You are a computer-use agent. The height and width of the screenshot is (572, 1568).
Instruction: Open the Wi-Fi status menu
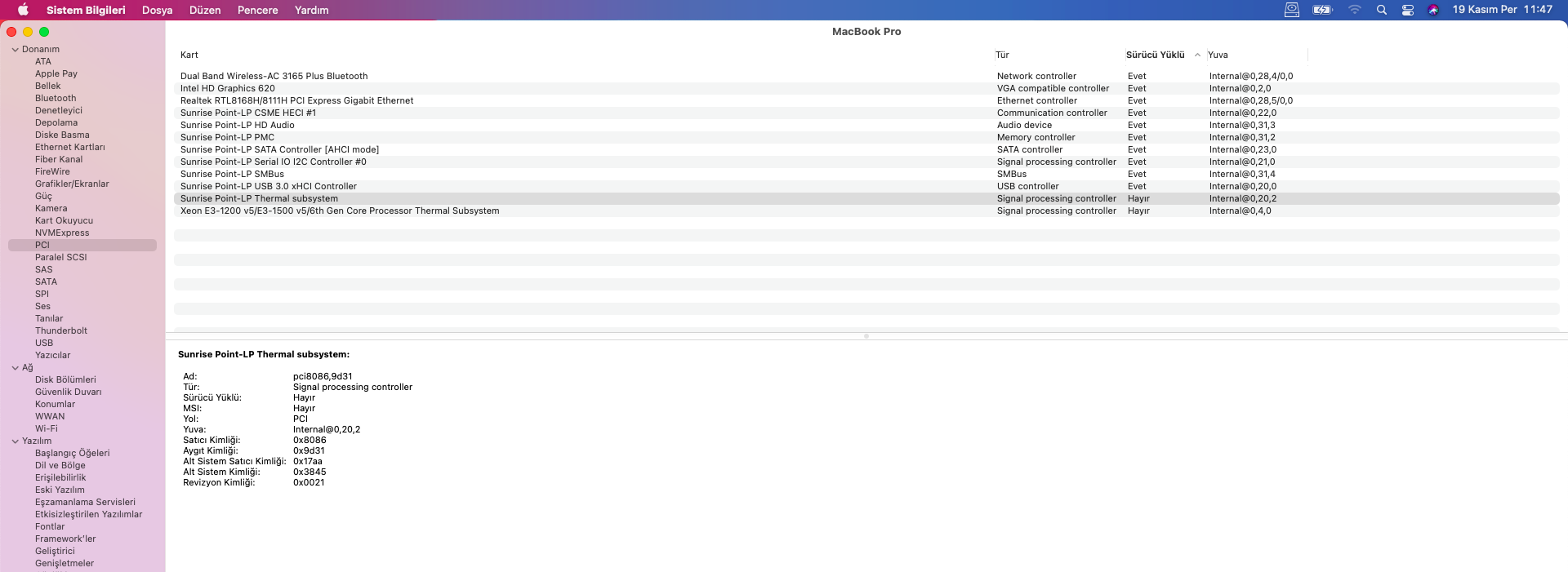1354,10
